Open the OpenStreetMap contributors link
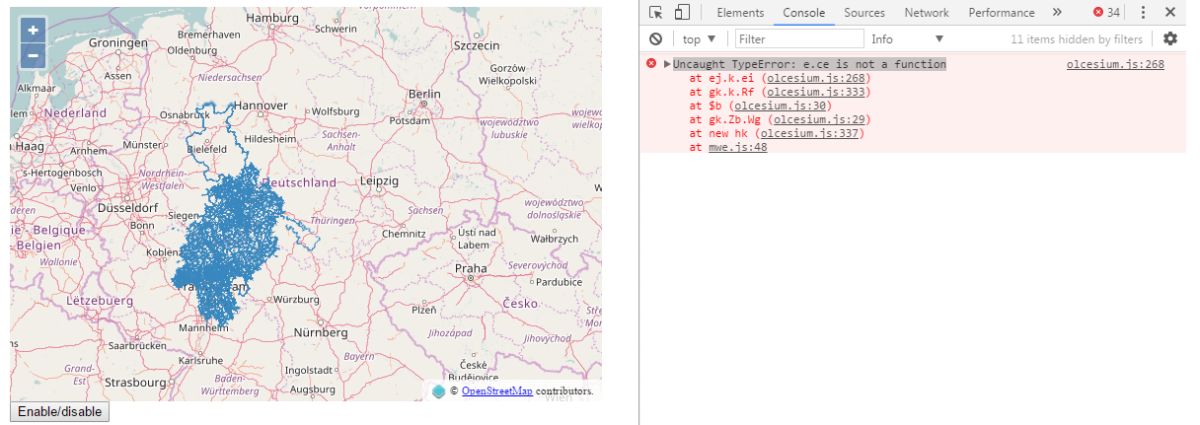 point(496,391)
